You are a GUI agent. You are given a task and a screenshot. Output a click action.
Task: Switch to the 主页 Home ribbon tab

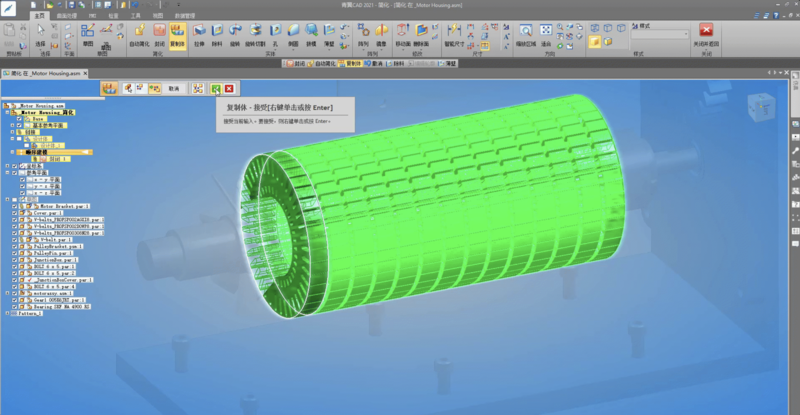coord(40,16)
